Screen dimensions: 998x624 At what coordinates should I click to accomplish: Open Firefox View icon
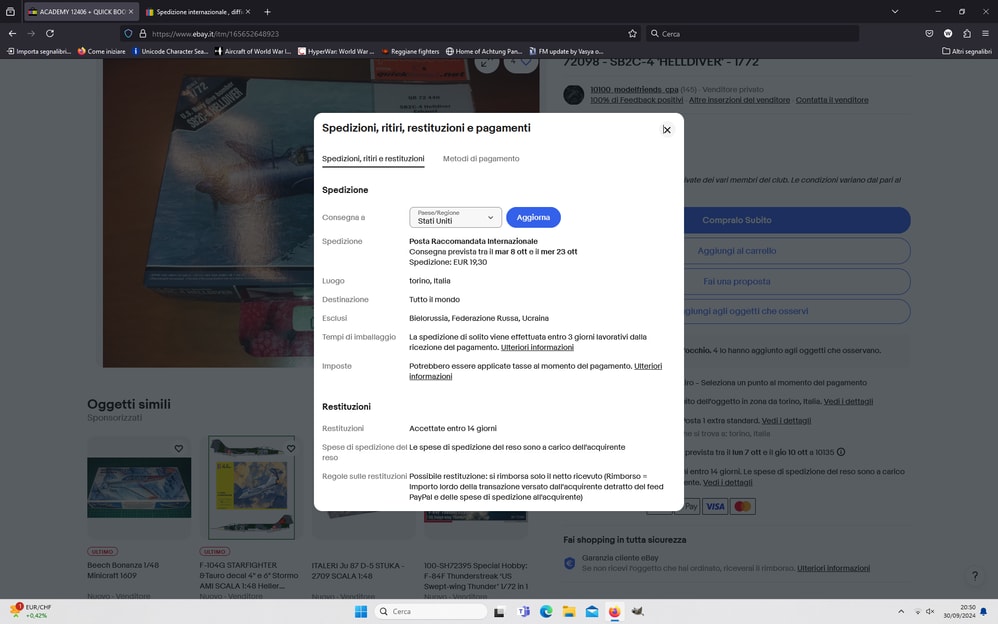click(10, 11)
